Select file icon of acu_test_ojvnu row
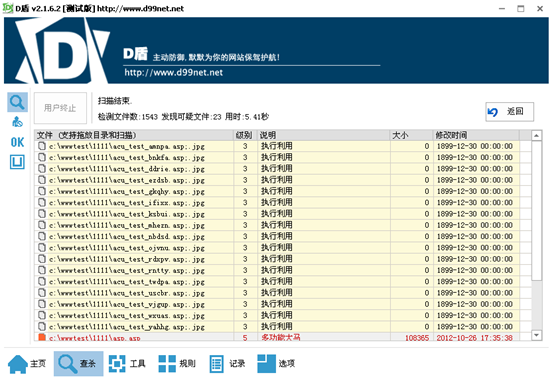This screenshot has height=381, width=553. coord(42,248)
